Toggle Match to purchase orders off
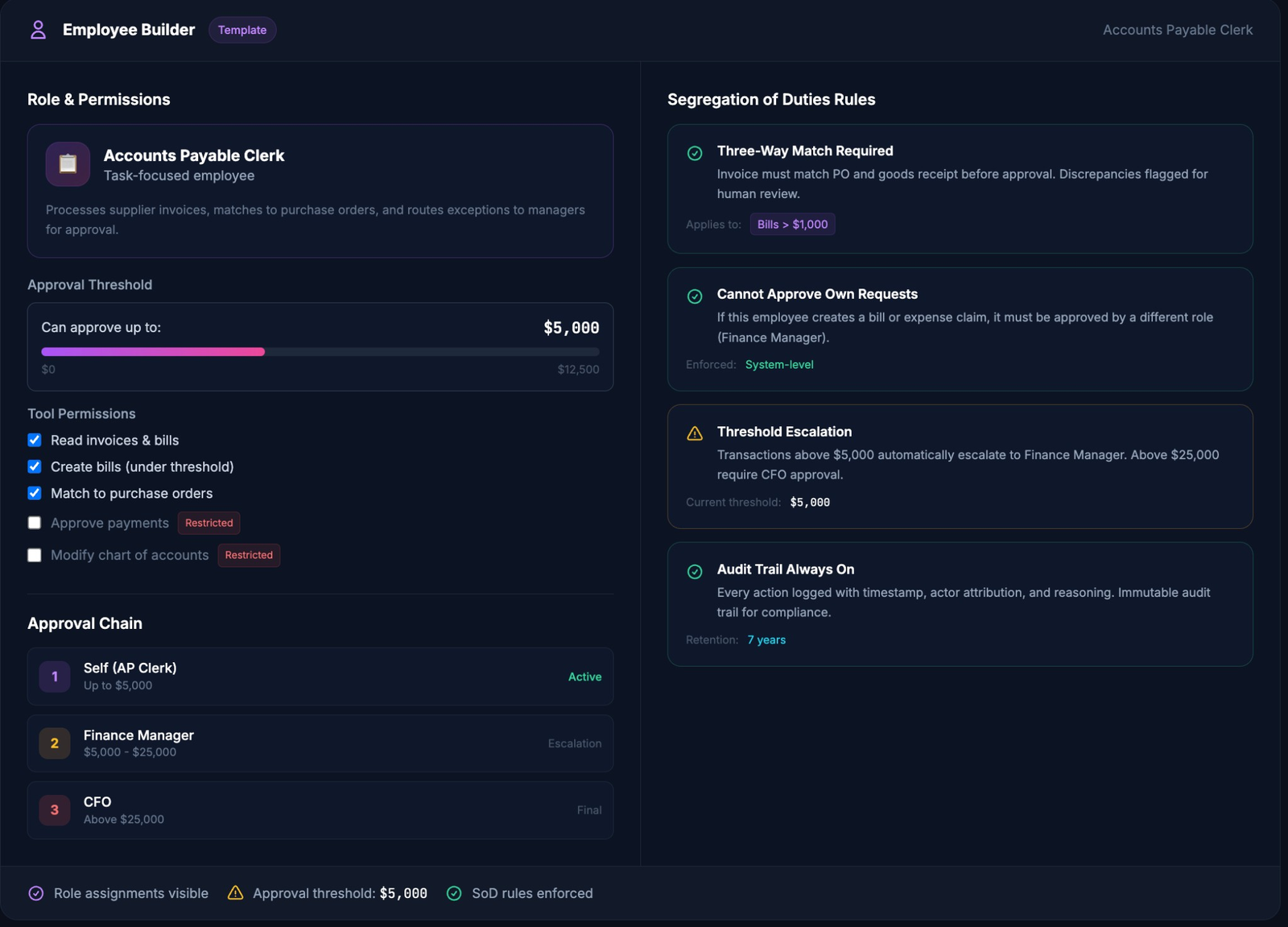 click(35, 493)
